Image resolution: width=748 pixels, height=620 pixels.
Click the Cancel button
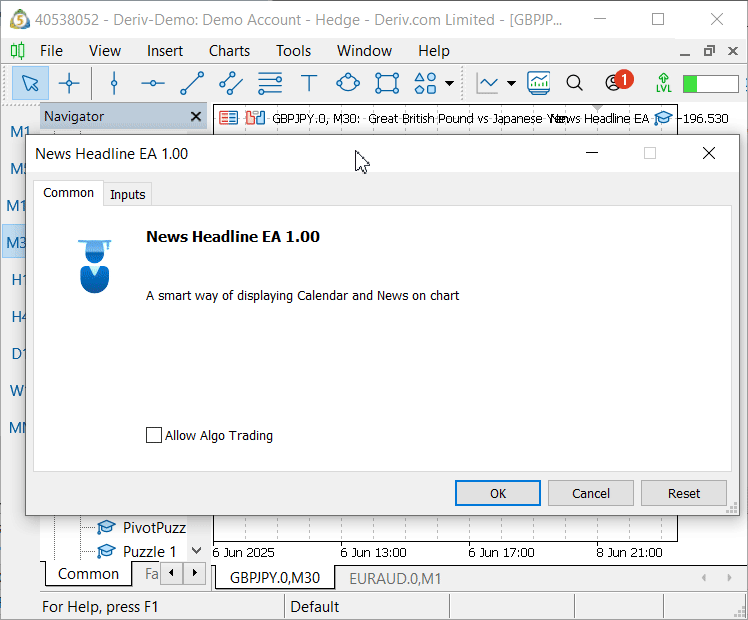591,493
